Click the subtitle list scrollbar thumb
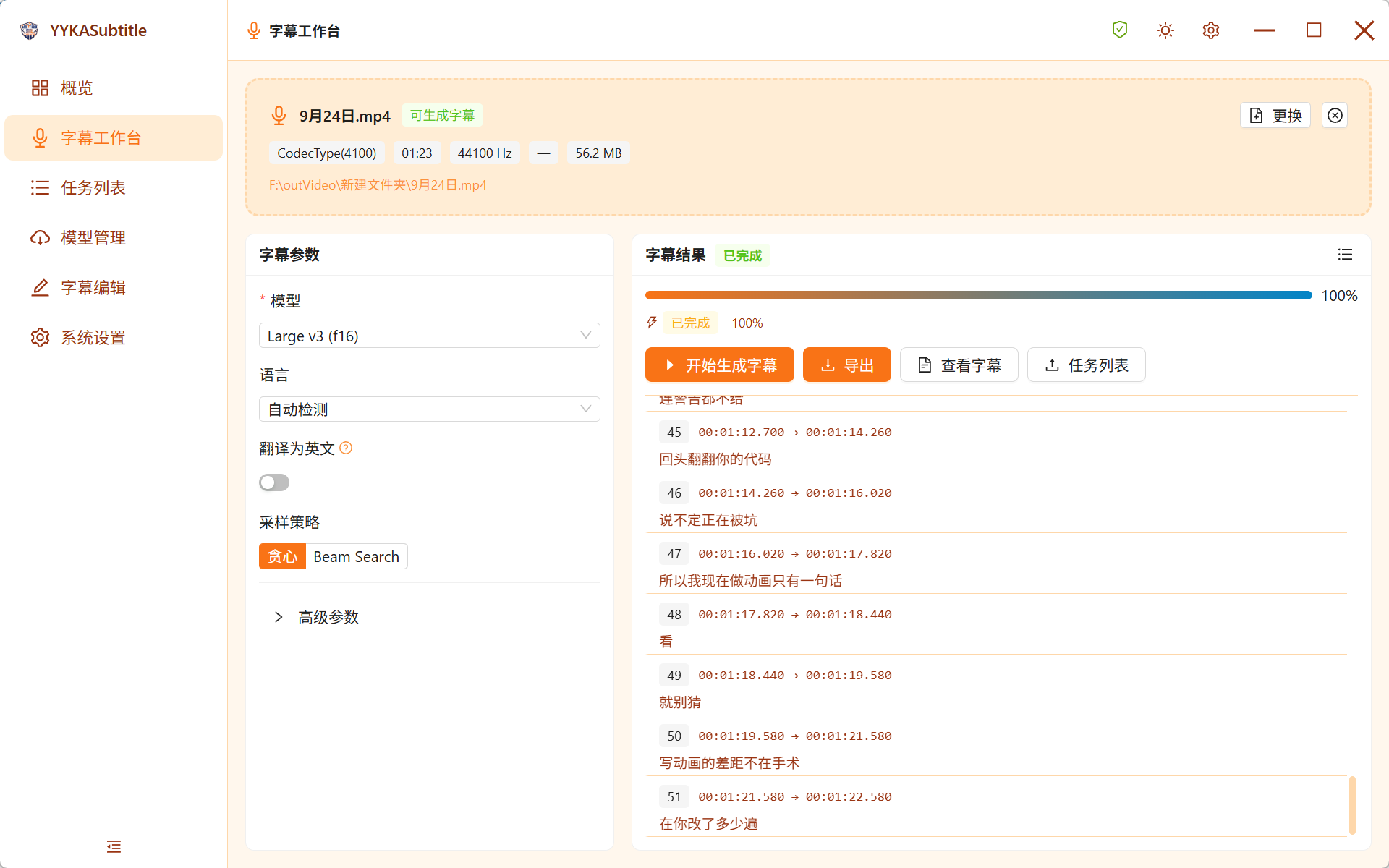The height and width of the screenshot is (868, 1389). tap(1352, 805)
